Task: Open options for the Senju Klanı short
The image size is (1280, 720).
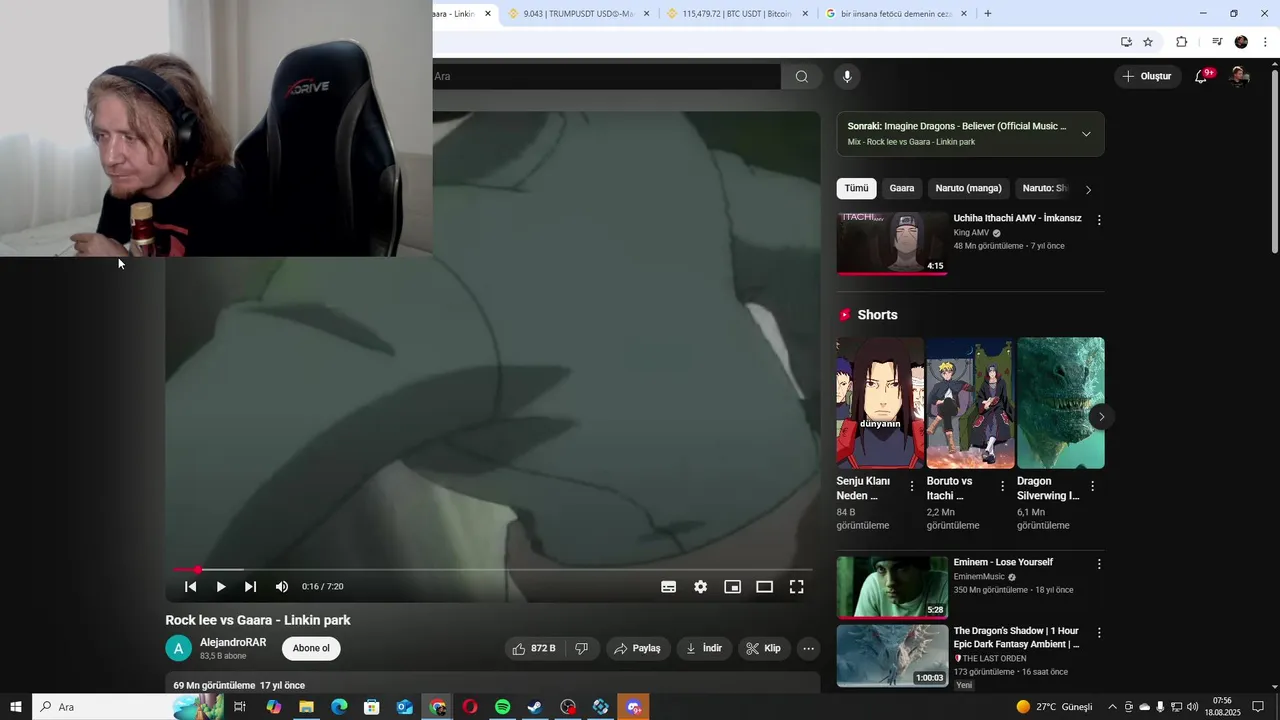Action: pos(911,486)
